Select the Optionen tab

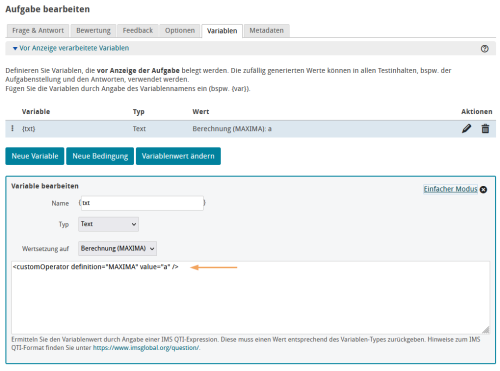pyautogui.click(x=180, y=30)
